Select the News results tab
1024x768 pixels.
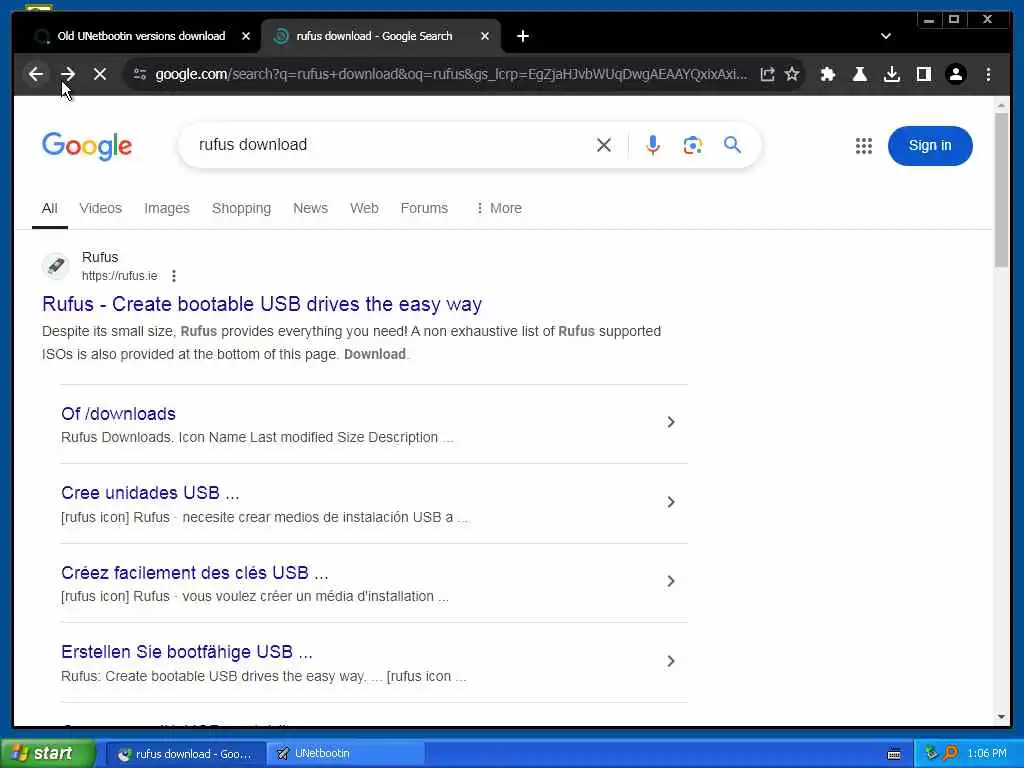(x=310, y=208)
